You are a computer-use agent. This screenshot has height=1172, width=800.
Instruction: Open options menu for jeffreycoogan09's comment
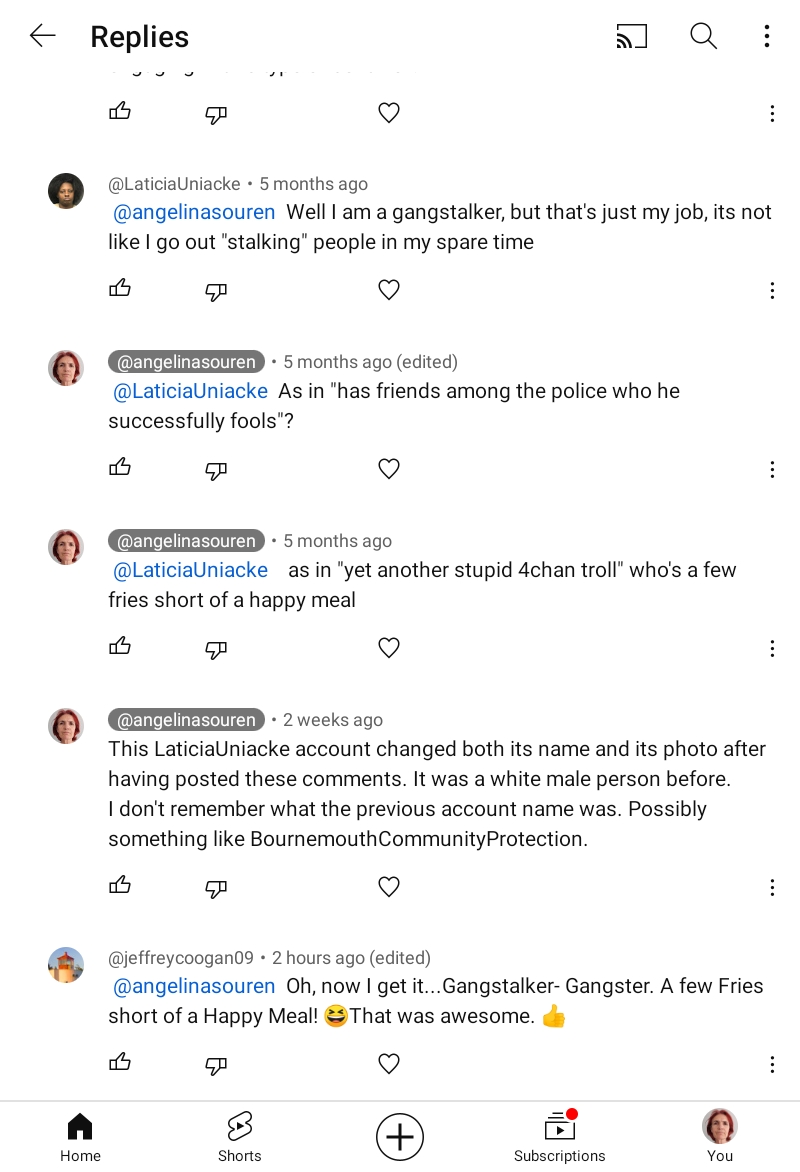[772, 1065]
